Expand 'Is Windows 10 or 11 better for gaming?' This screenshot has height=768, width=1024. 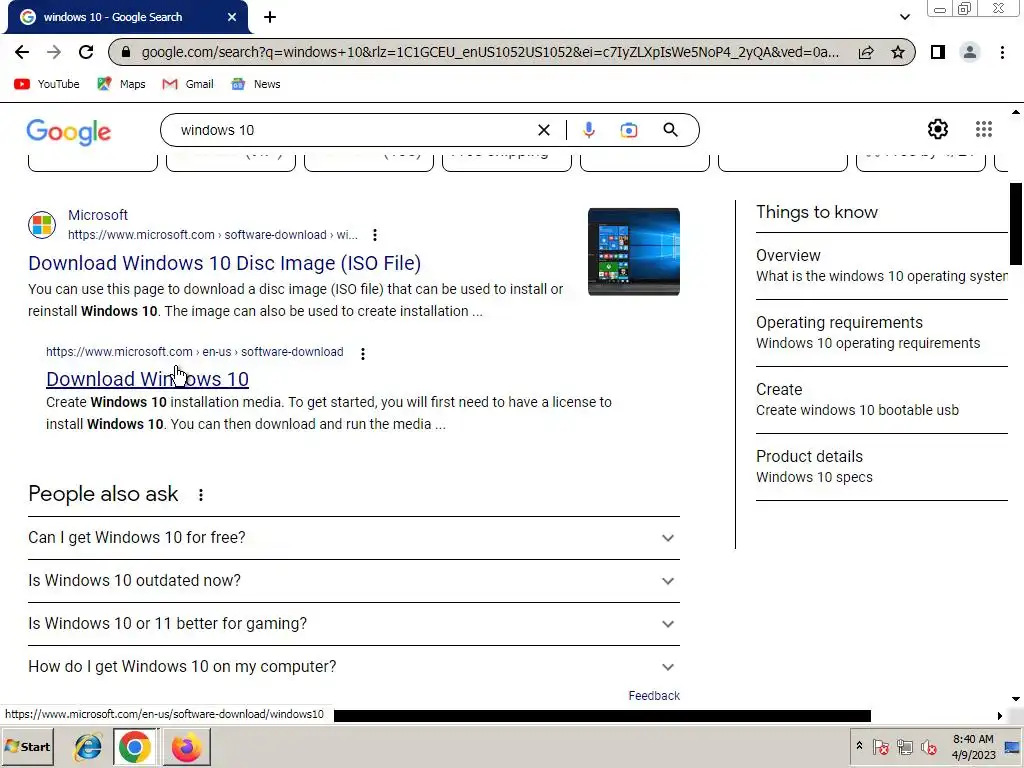tap(353, 624)
